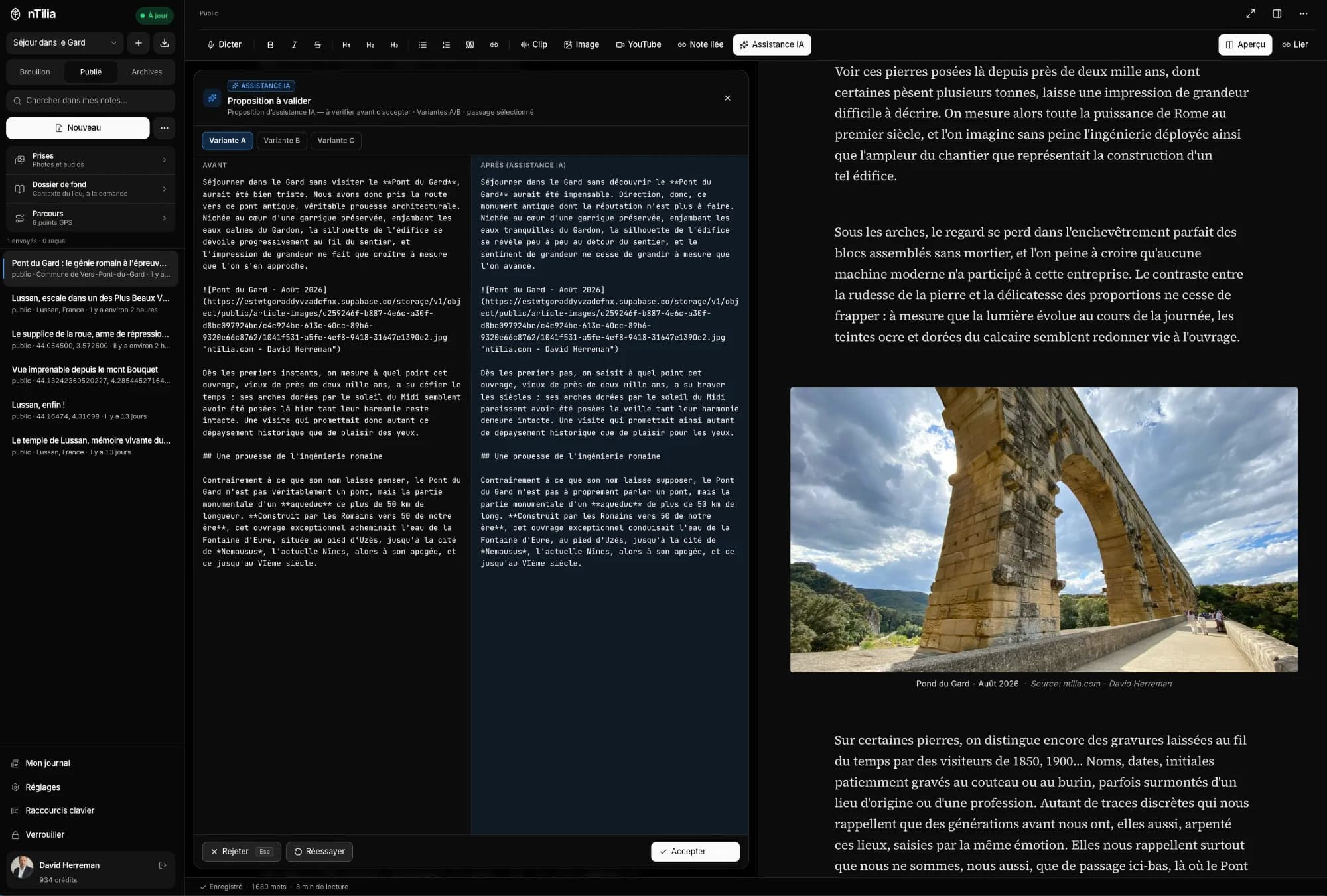Screen dimensions: 1327x896
Task: Expand the Dossier de fond section
Action: pos(90,189)
